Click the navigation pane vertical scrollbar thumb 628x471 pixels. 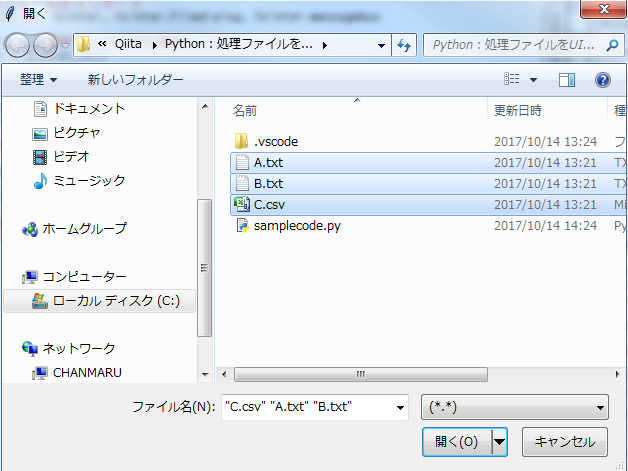pyautogui.click(x=205, y=268)
